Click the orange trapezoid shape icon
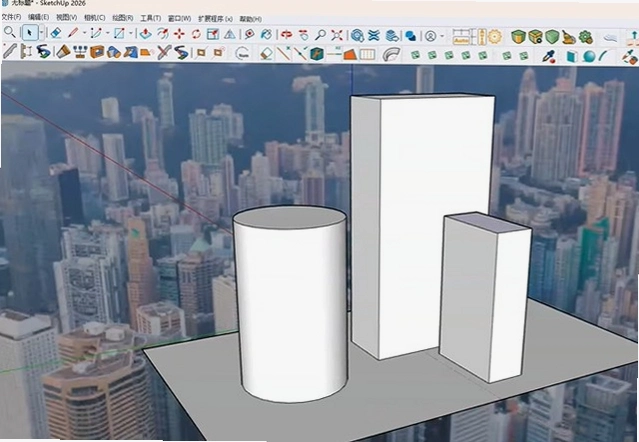Image resolution: width=639 pixels, height=442 pixels. (350, 54)
